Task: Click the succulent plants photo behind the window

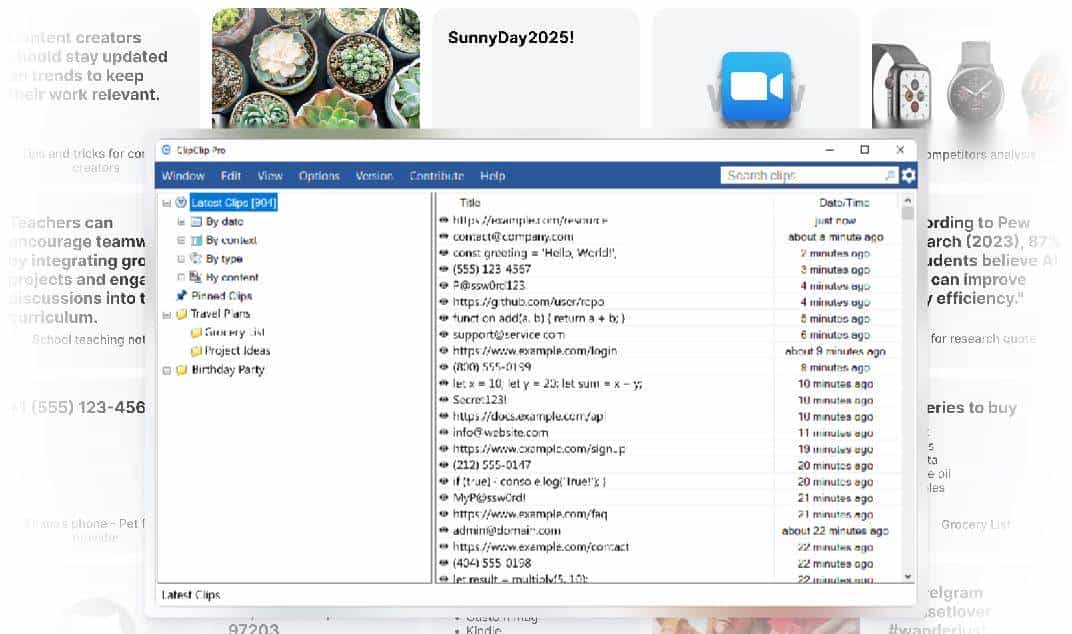Action: click(316, 68)
